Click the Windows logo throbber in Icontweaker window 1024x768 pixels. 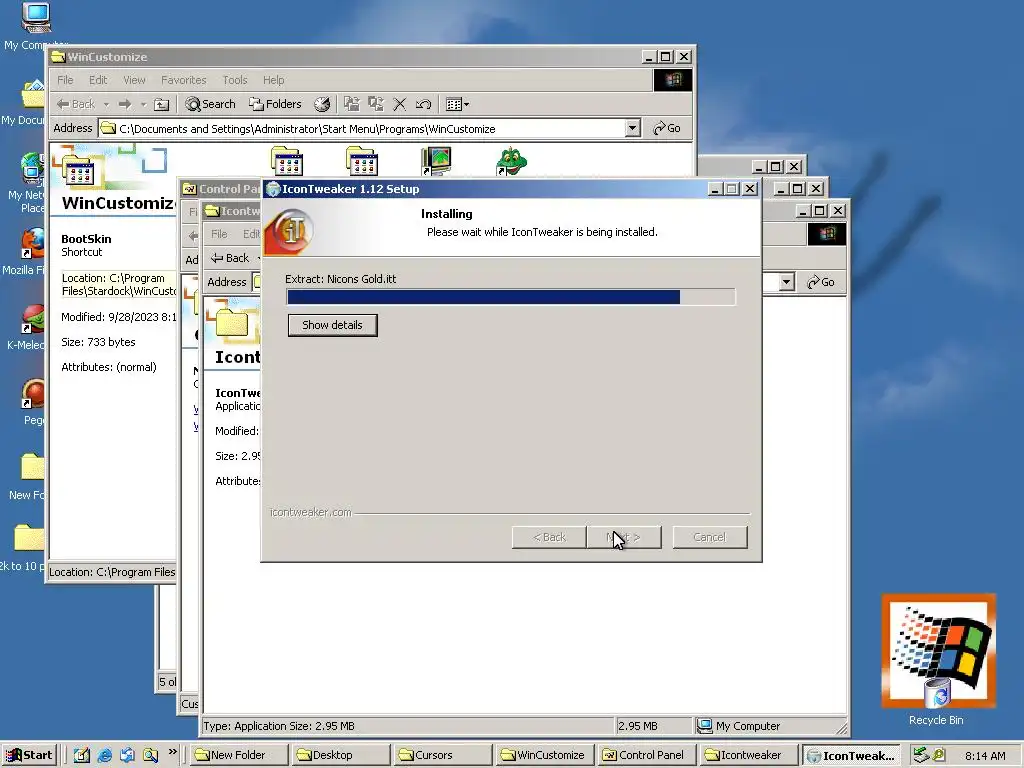click(x=827, y=234)
